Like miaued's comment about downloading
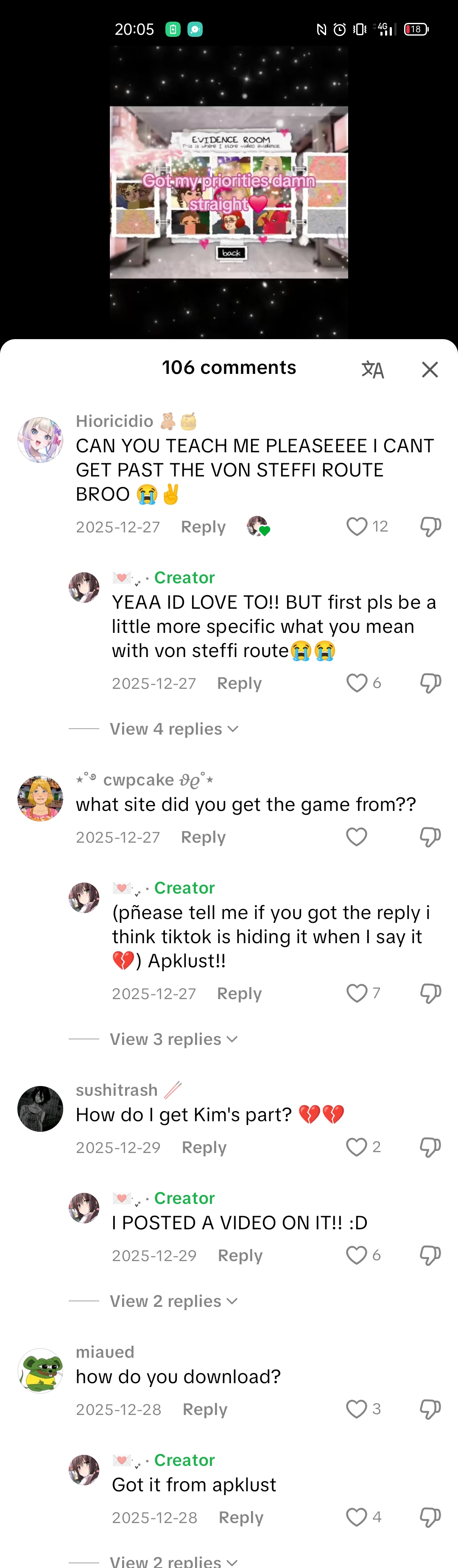Screen dimensions: 458x1568 click(x=357, y=1409)
